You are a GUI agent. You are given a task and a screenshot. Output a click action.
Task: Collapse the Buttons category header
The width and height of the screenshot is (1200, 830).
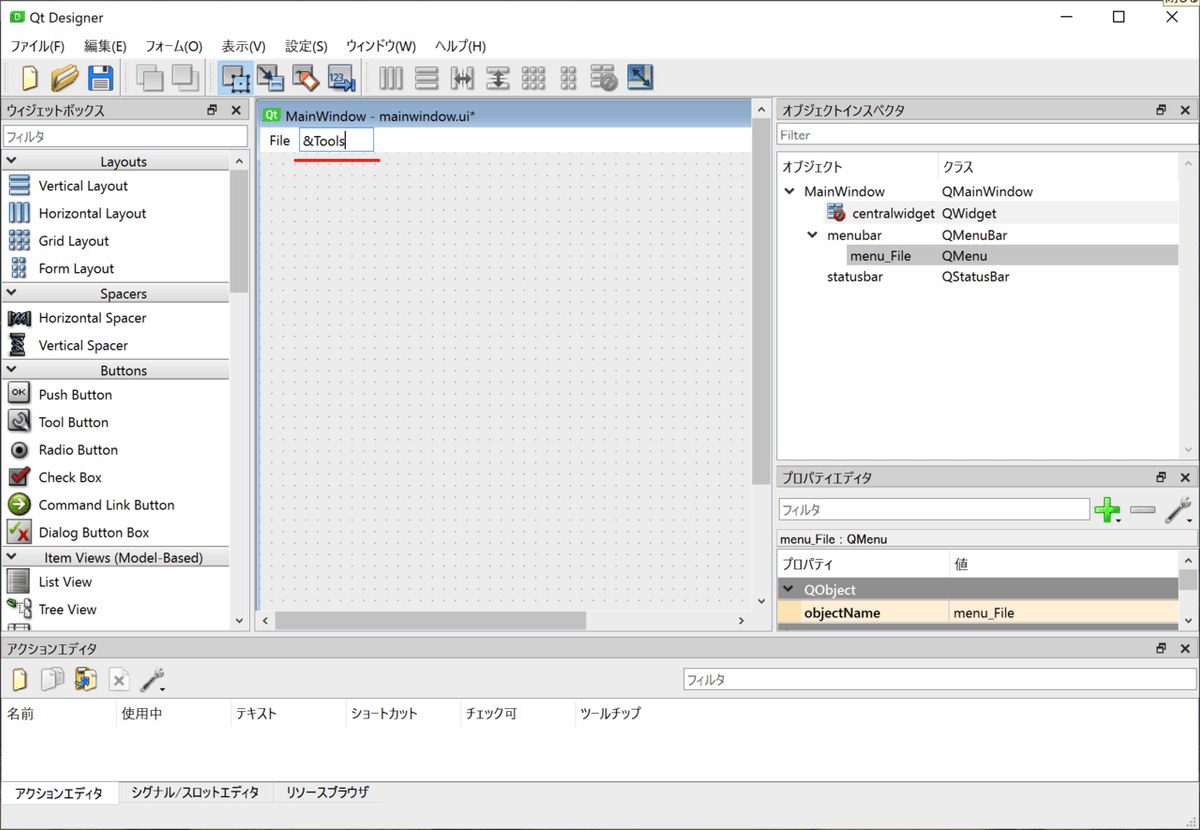(12, 370)
